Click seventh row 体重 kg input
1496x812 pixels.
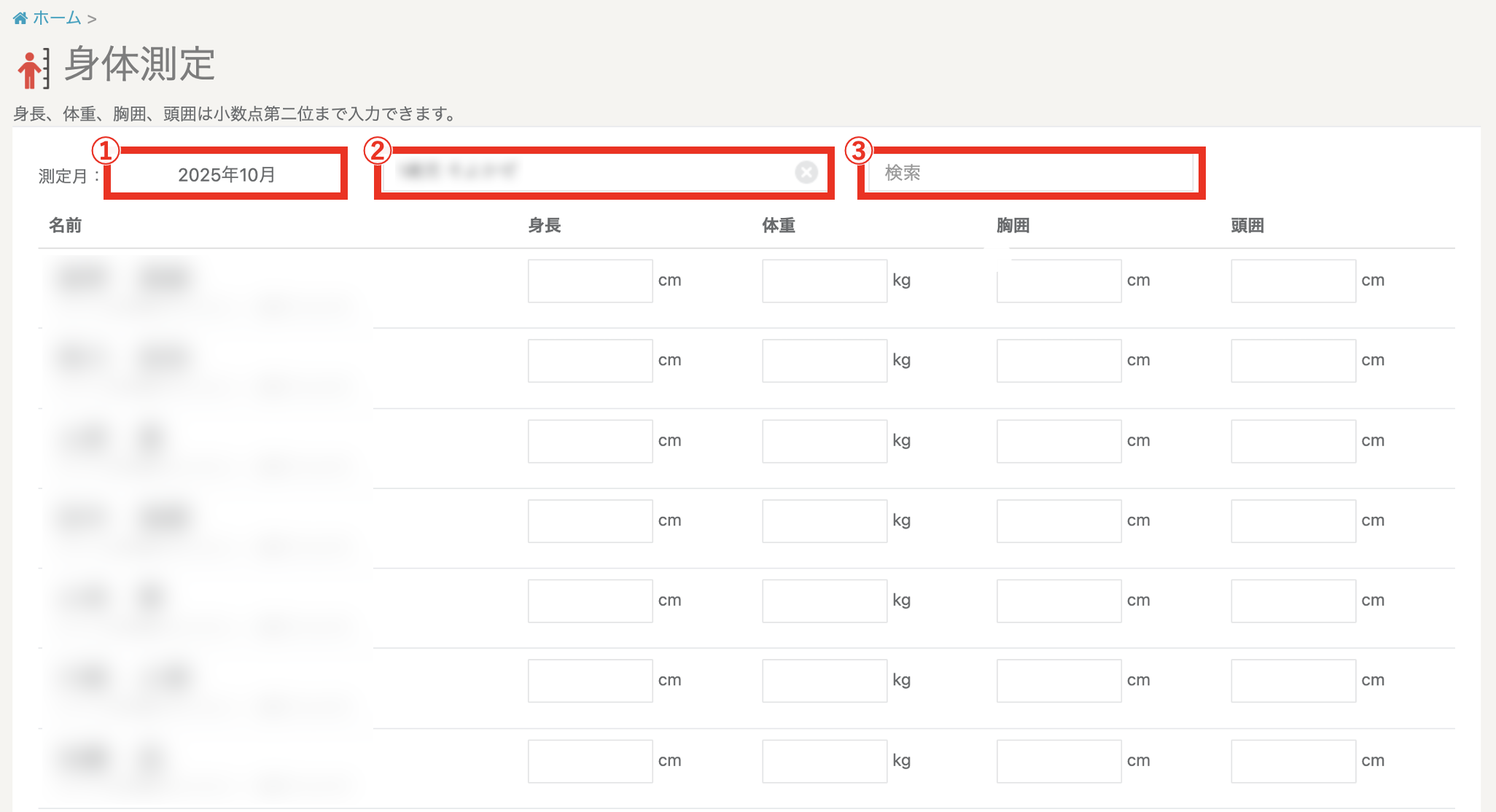click(x=824, y=761)
